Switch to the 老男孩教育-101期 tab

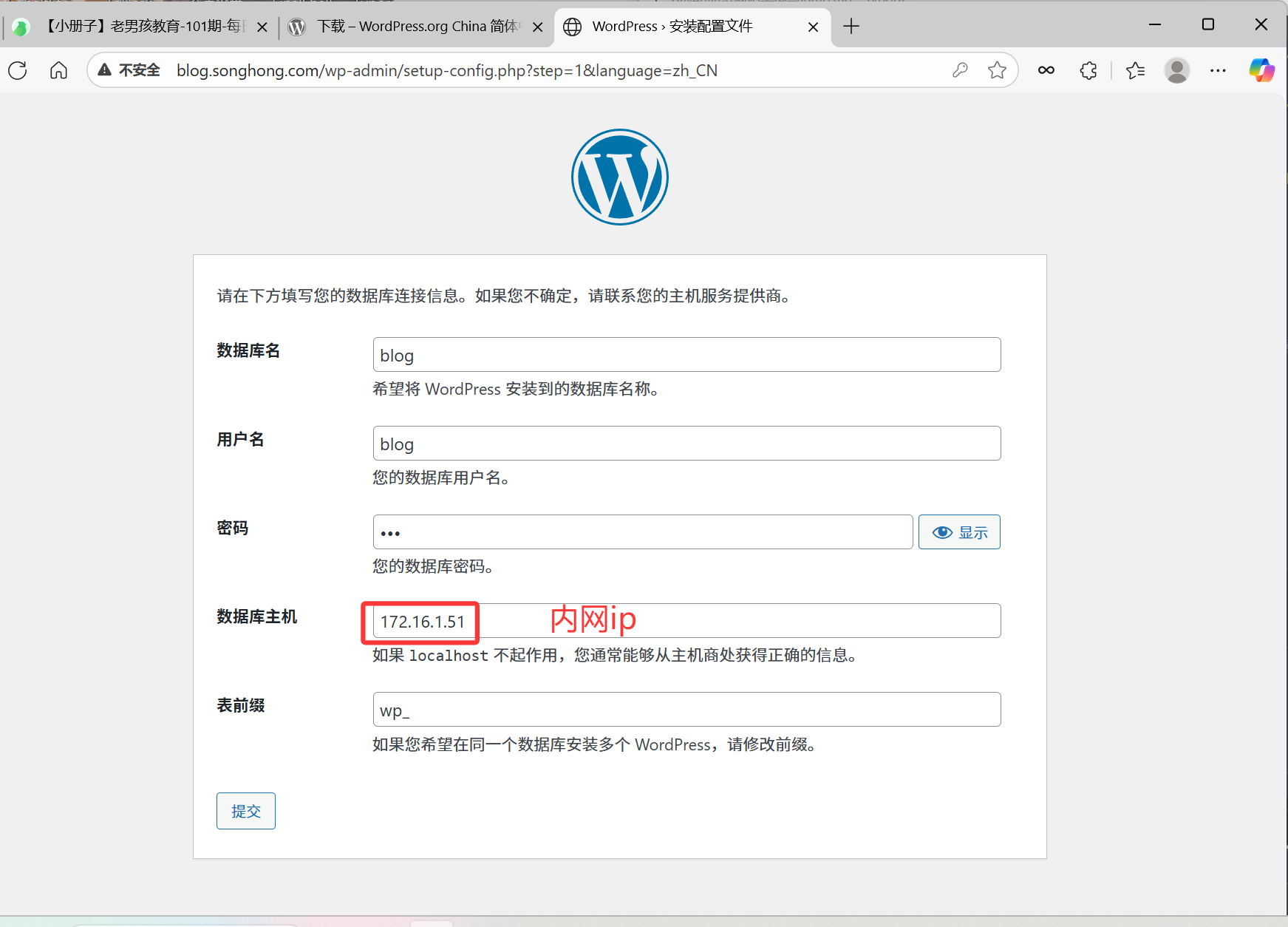pos(140,27)
